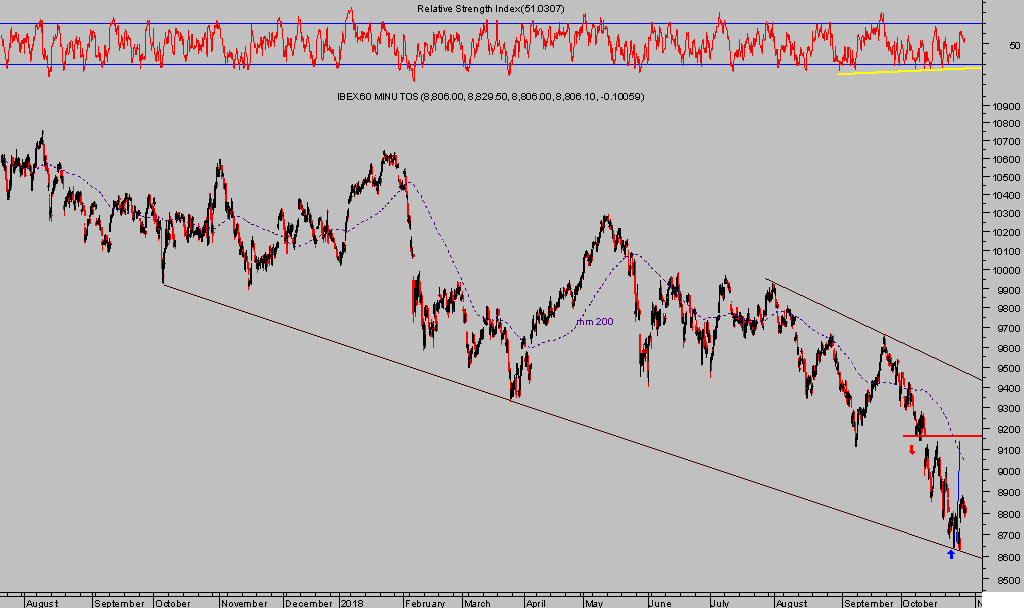Select the 10000 price axis label

point(1004,270)
